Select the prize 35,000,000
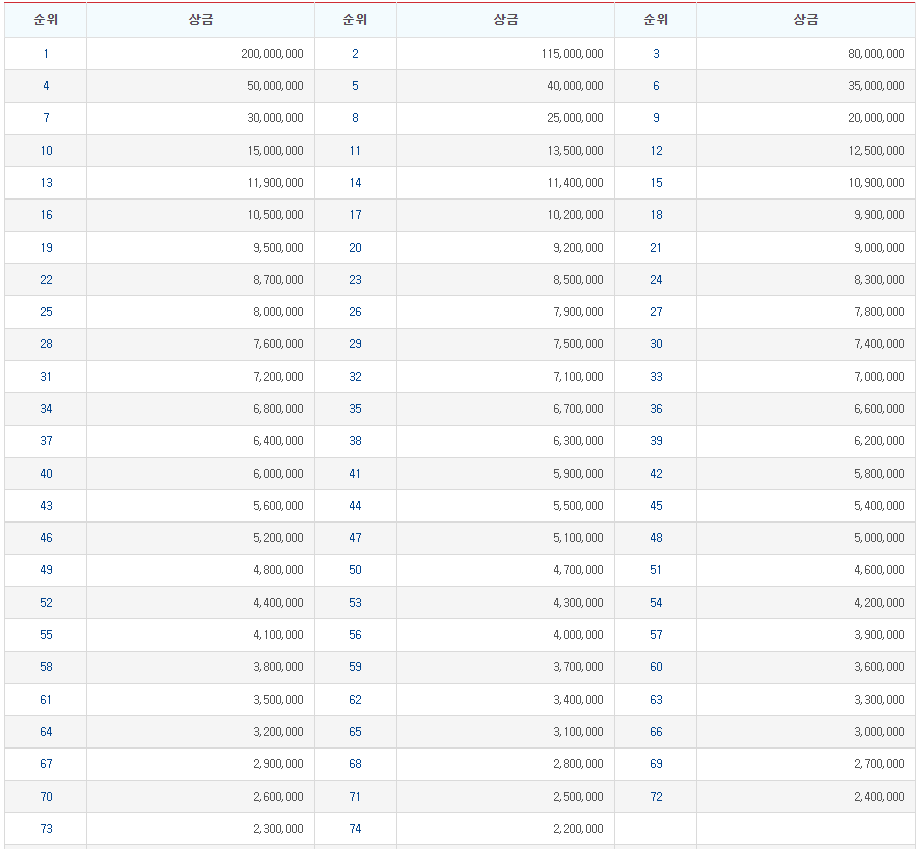This screenshot has height=849, width=922. tap(876, 86)
